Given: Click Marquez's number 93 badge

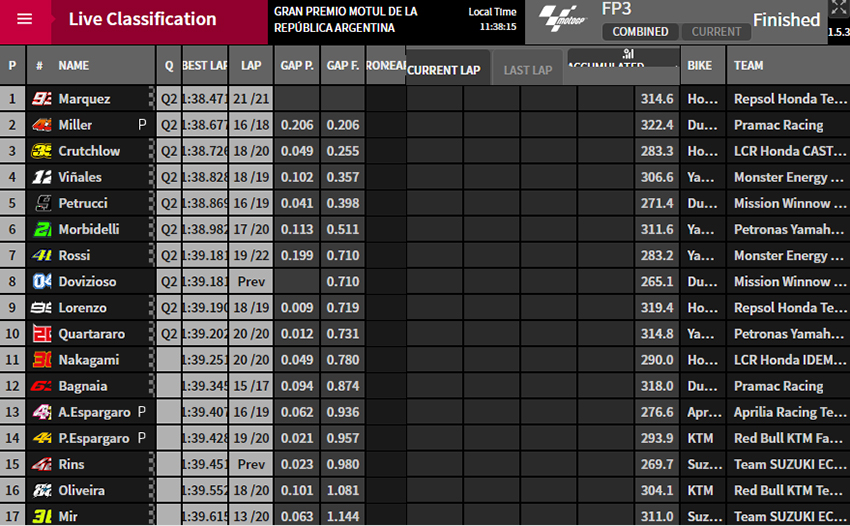Looking at the screenshot, I should click(42, 99).
